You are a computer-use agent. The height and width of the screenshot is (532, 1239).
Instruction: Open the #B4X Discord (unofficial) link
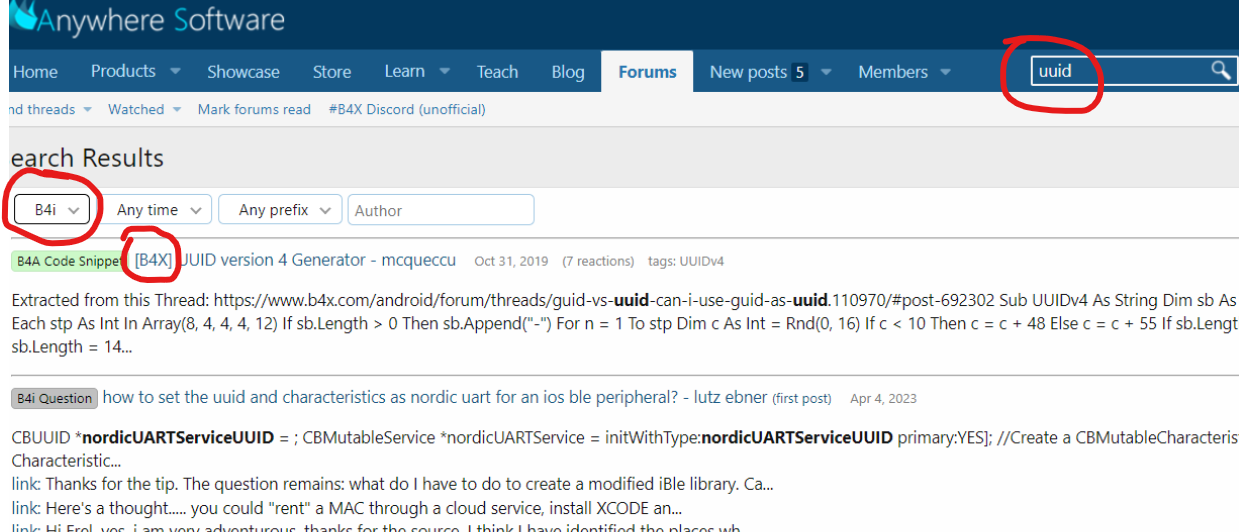tap(407, 109)
